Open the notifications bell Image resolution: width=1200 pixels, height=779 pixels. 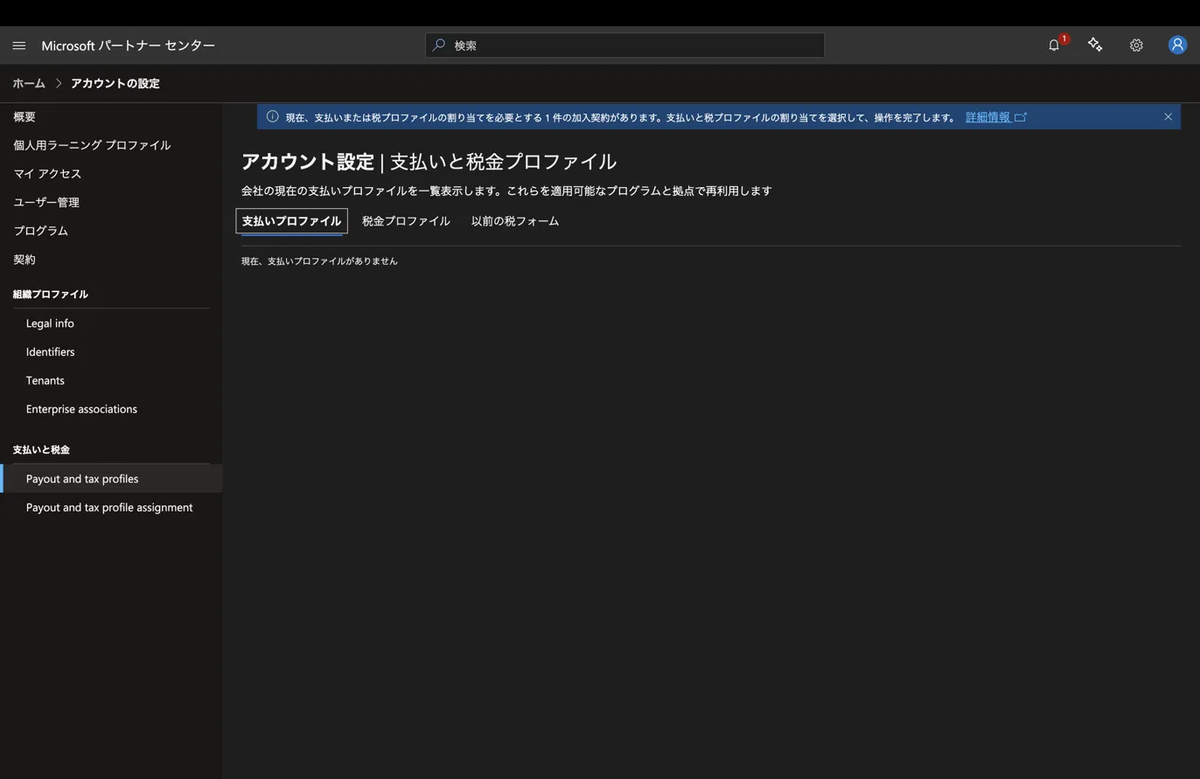click(1054, 45)
